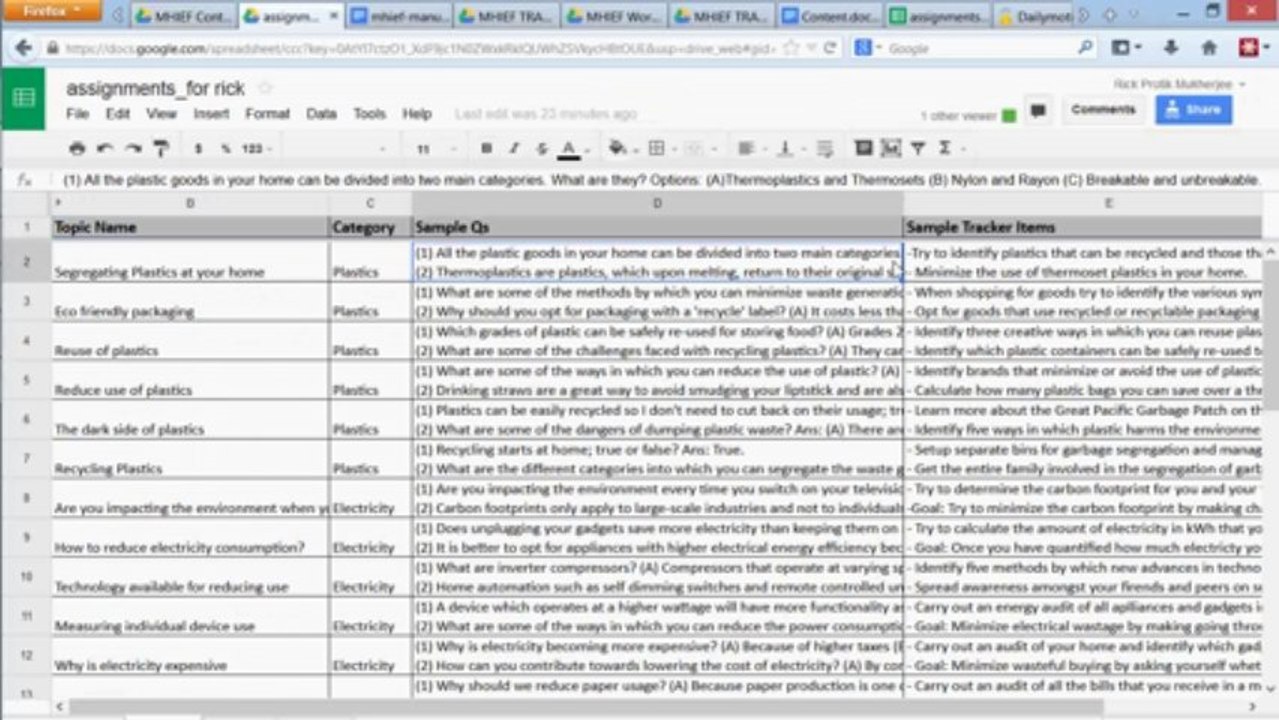The height and width of the screenshot is (720, 1279).
Task: Turn on the filter funnel icon
Action: (917, 148)
